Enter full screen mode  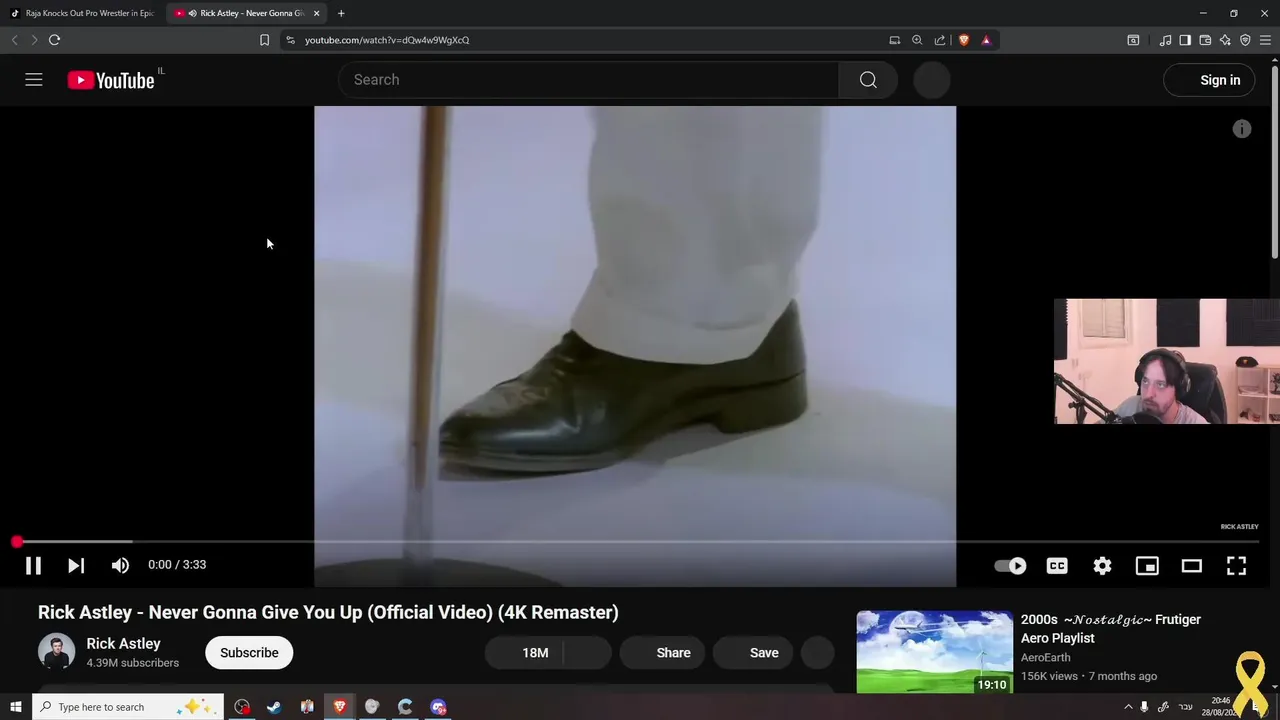point(1236,565)
